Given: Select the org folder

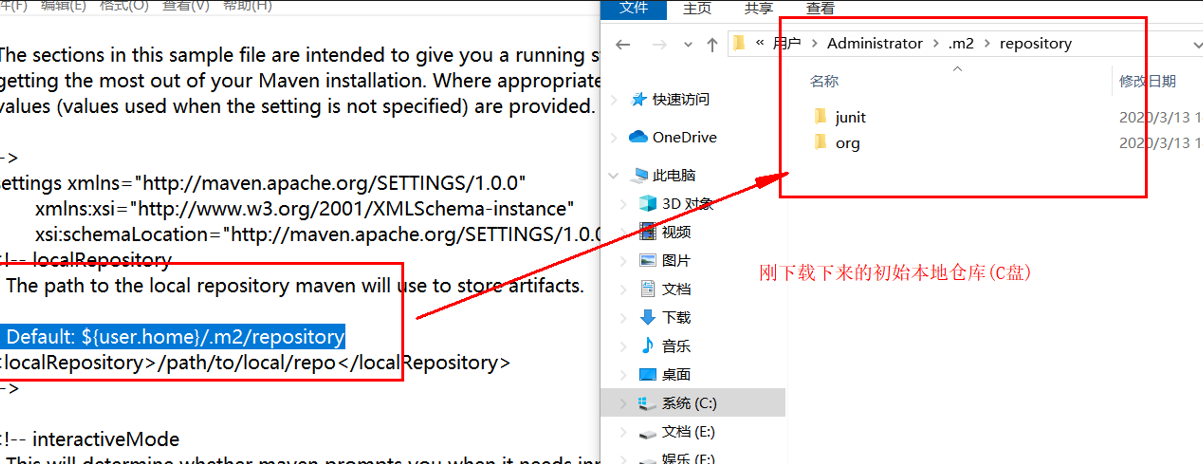Looking at the screenshot, I should 847,143.
